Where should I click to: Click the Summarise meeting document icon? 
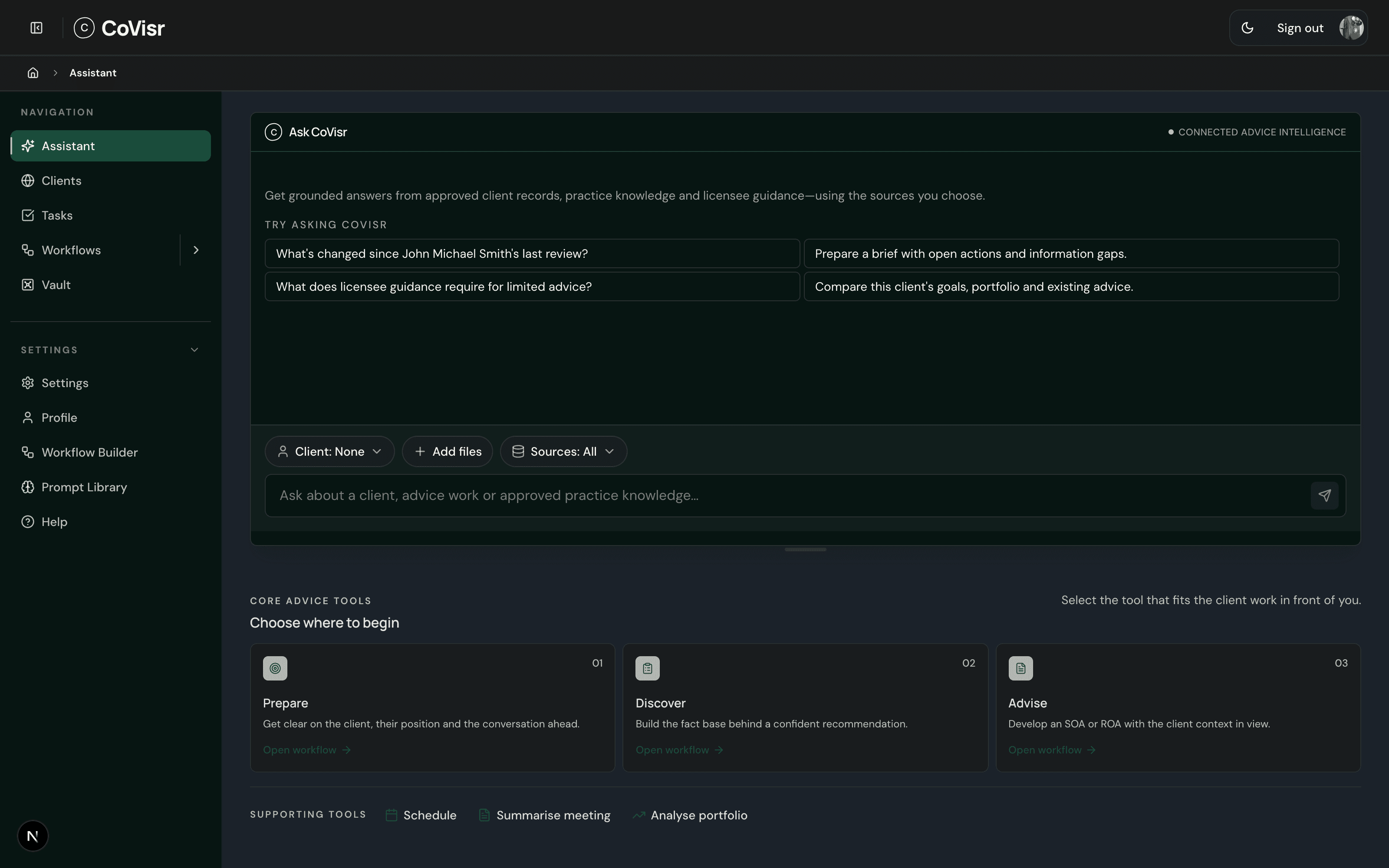[484, 815]
